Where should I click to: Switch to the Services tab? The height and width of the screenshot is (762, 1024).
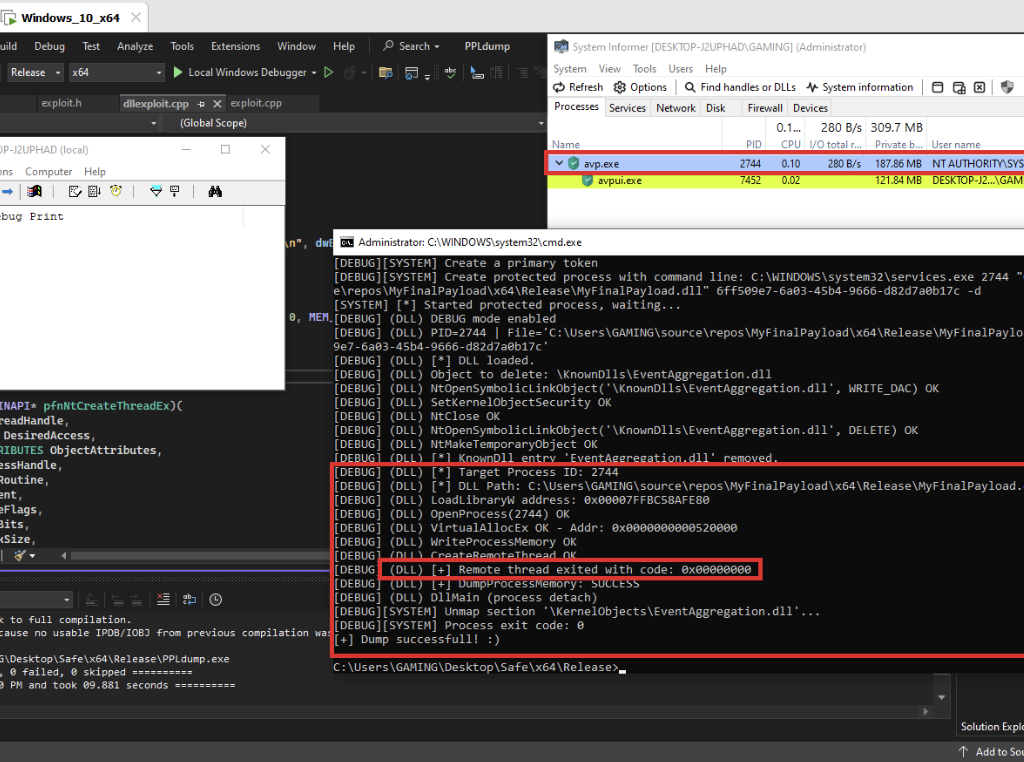[x=627, y=108]
